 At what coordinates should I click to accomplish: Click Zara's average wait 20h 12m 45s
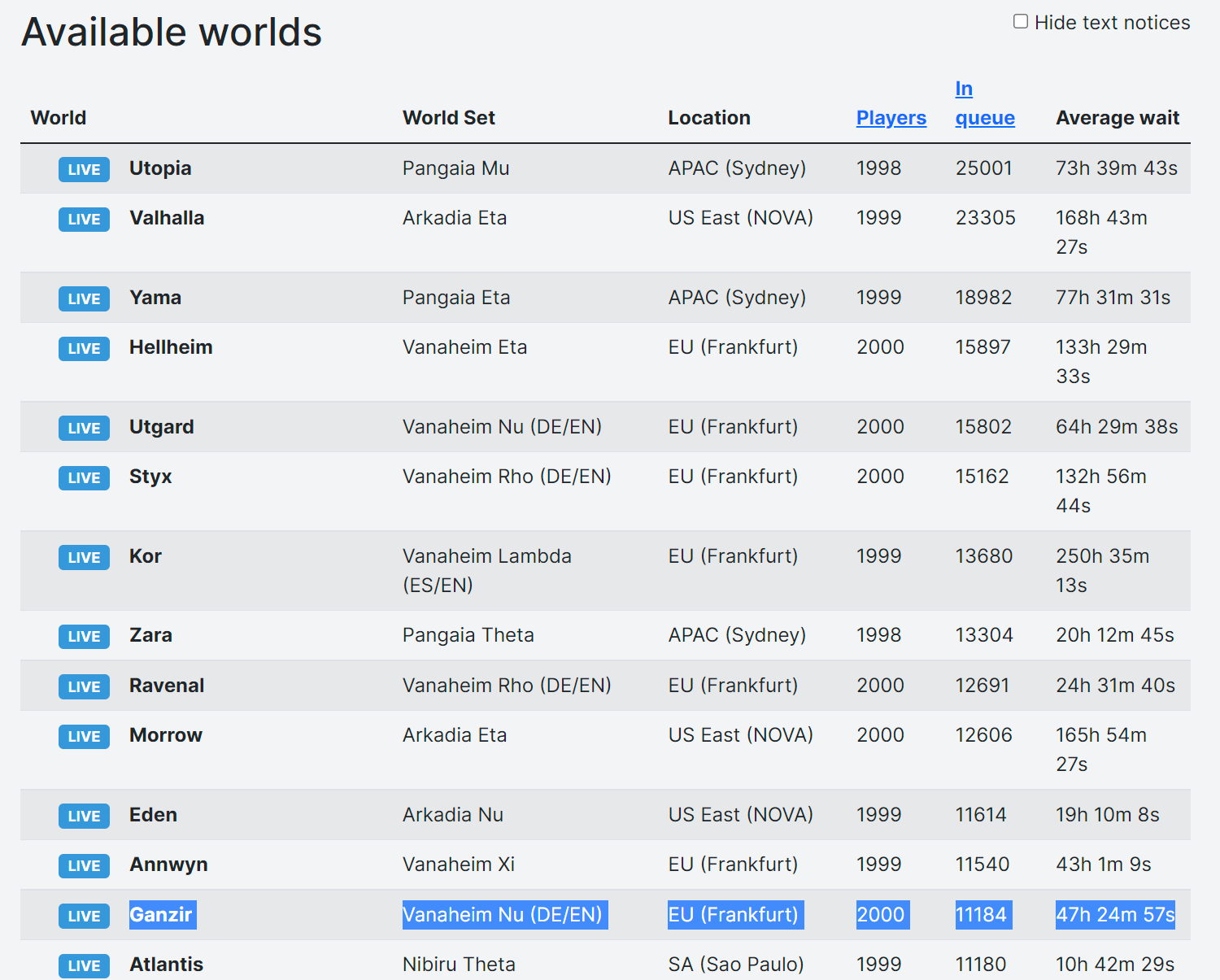[x=1115, y=635]
